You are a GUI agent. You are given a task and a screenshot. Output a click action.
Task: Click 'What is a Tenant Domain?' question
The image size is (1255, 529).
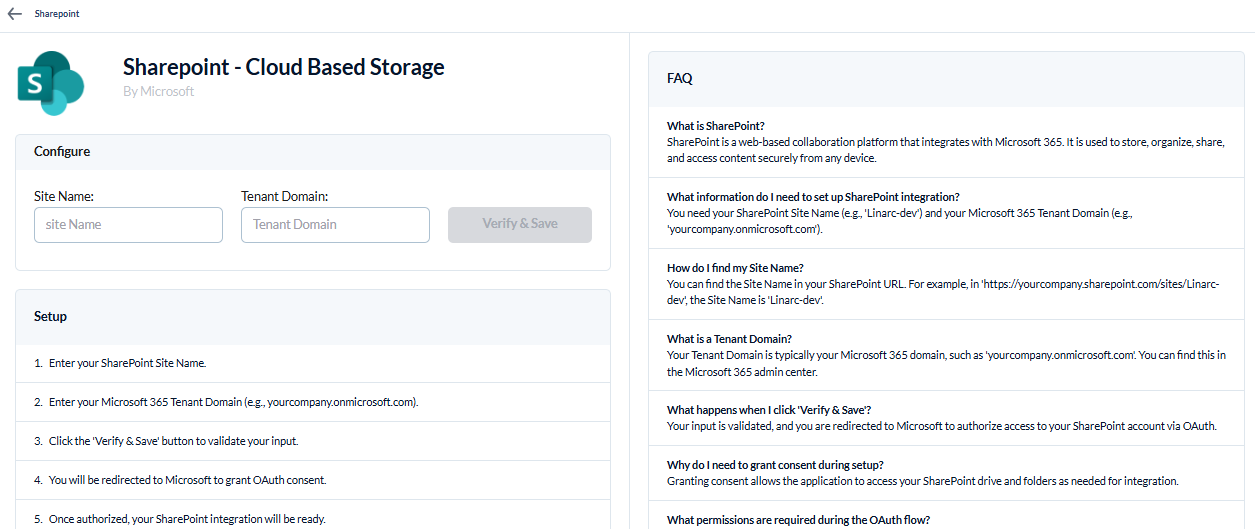(x=730, y=339)
